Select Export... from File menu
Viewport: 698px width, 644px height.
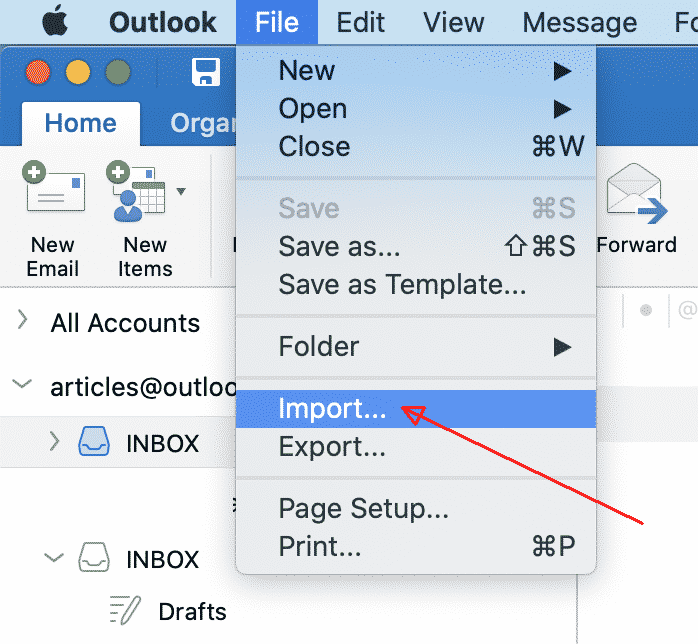tap(416, 446)
